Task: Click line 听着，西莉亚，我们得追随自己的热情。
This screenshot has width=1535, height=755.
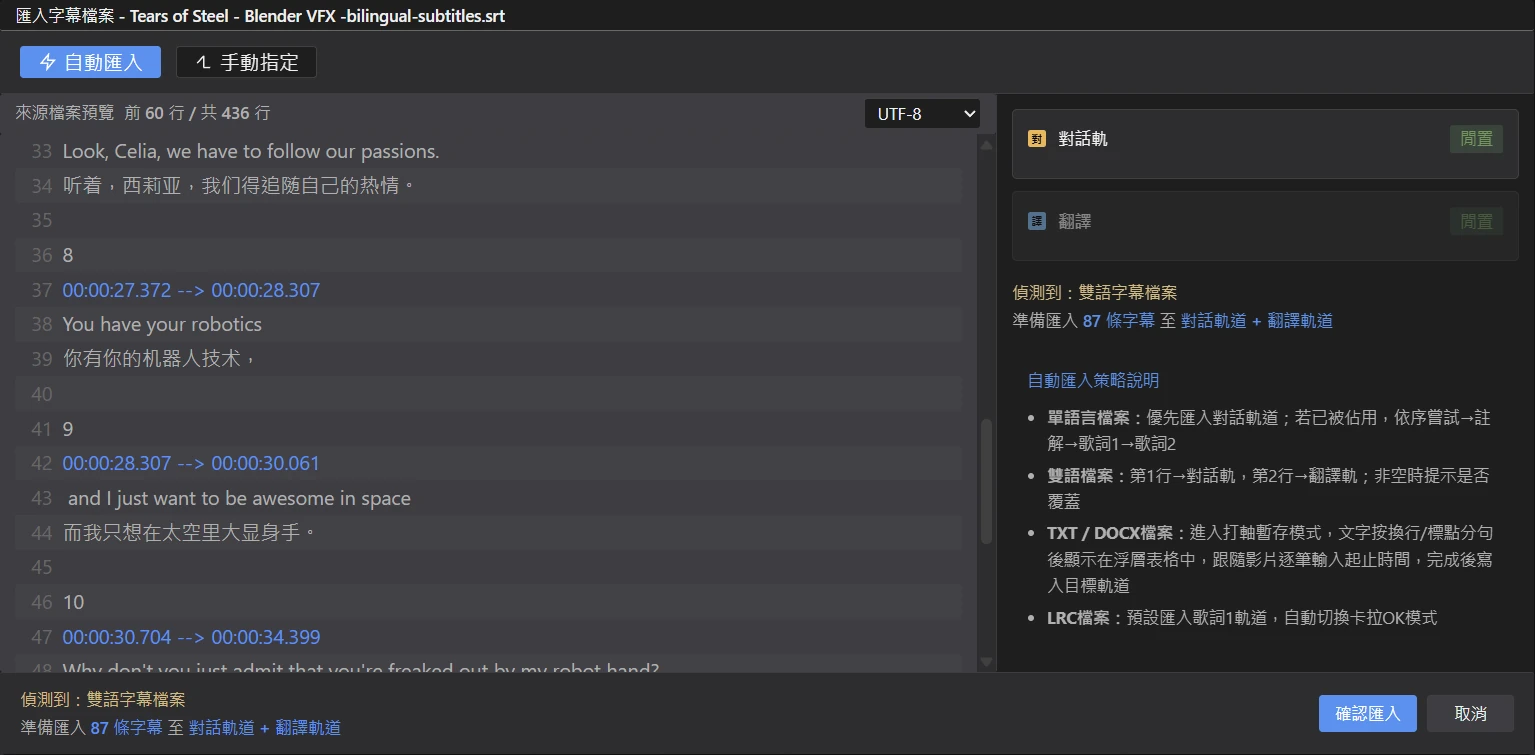Action: (x=239, y=186)
